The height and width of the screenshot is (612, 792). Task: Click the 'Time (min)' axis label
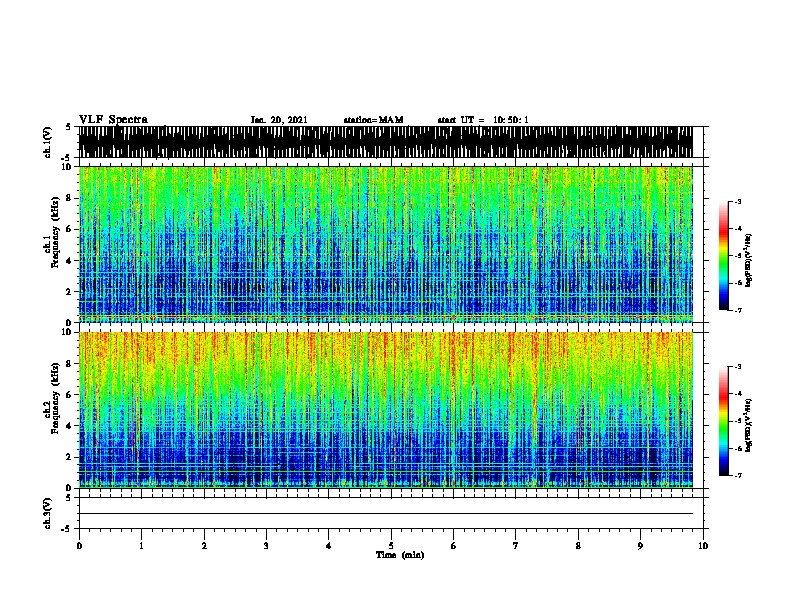point(400,555)
